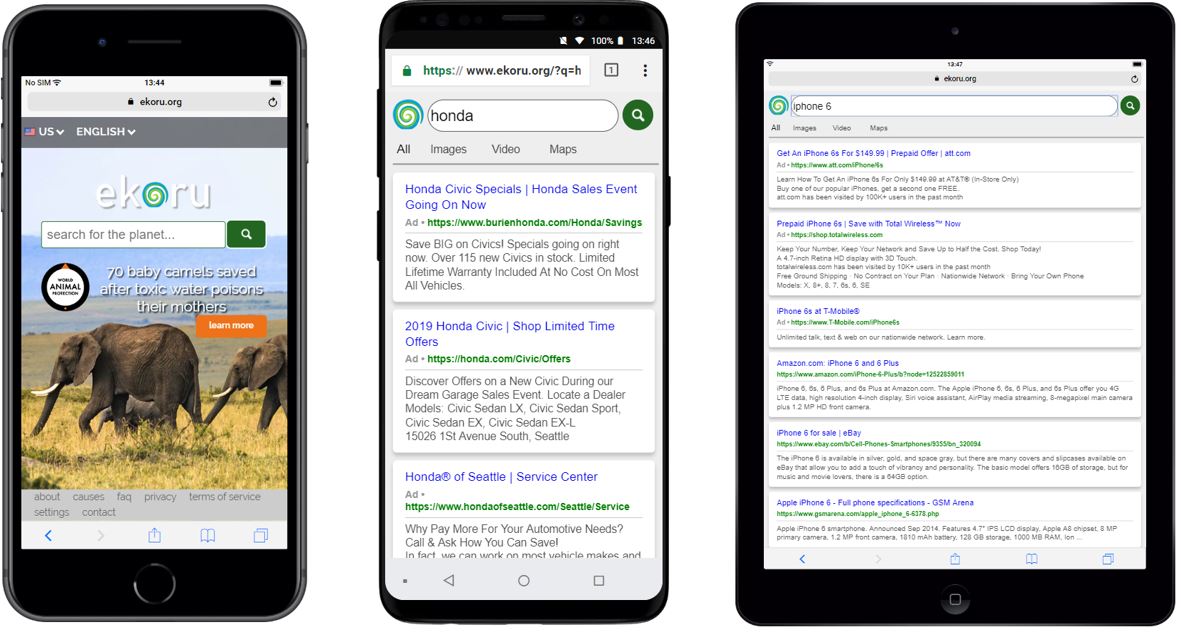The width and height of the screenshot is (1181, 633).
Task: Tap Safari bookmarks icon on iPad
Action: [x=1031, y=559]
